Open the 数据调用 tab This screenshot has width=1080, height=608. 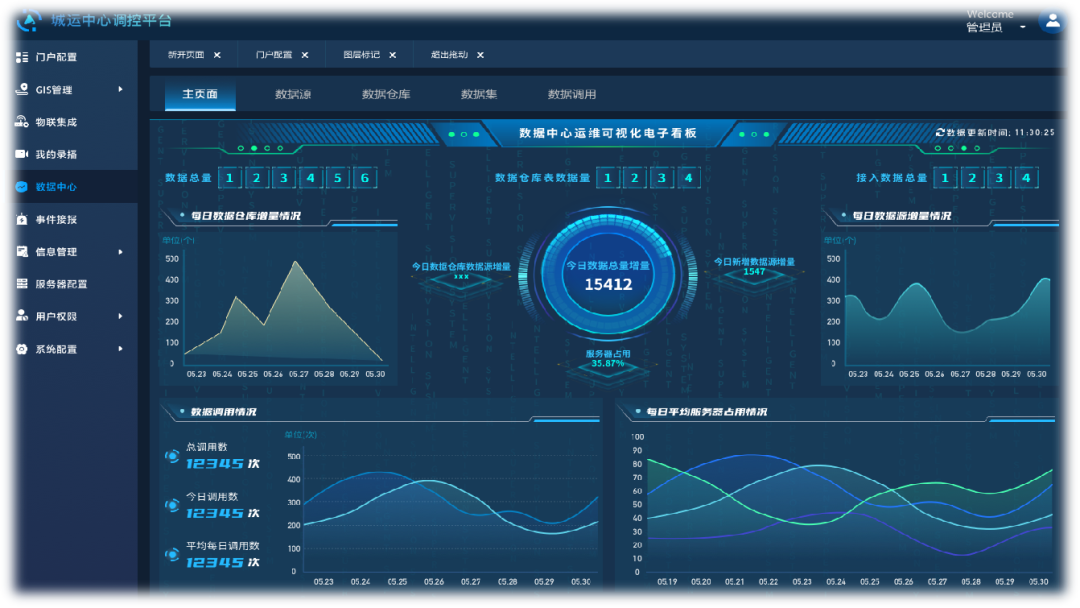tap(572, 95)
